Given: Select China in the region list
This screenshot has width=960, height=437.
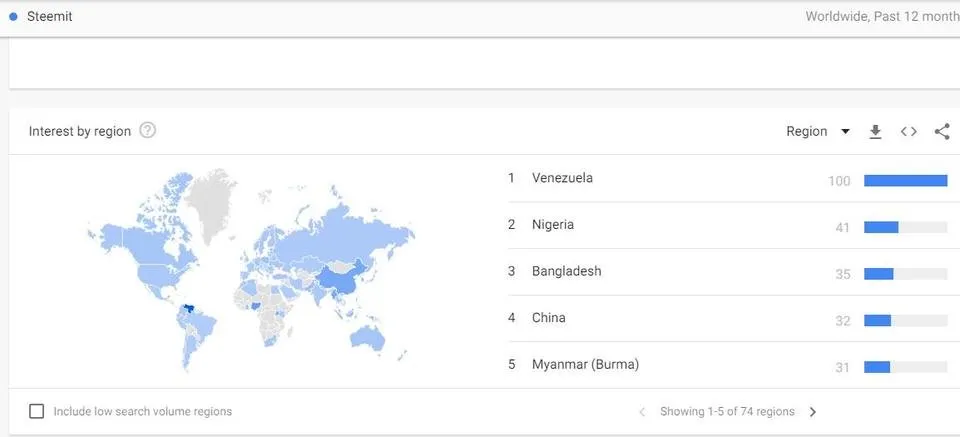Looking at the screenshot, I should point(549,318).
